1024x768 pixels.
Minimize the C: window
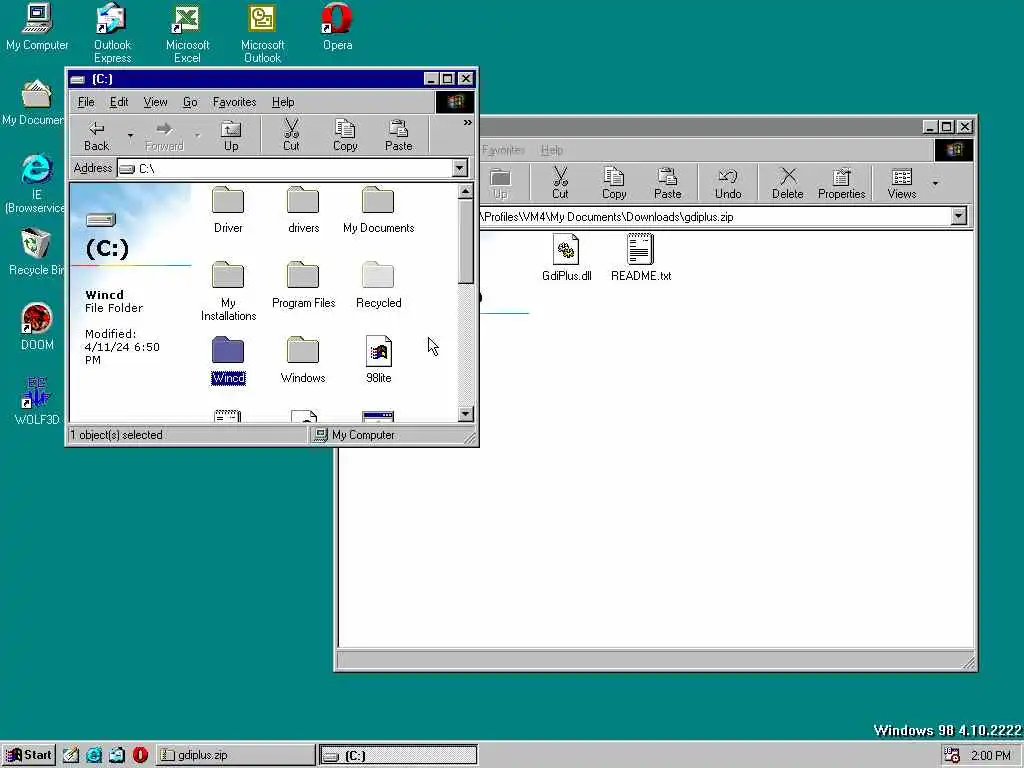tap(431, 78)
